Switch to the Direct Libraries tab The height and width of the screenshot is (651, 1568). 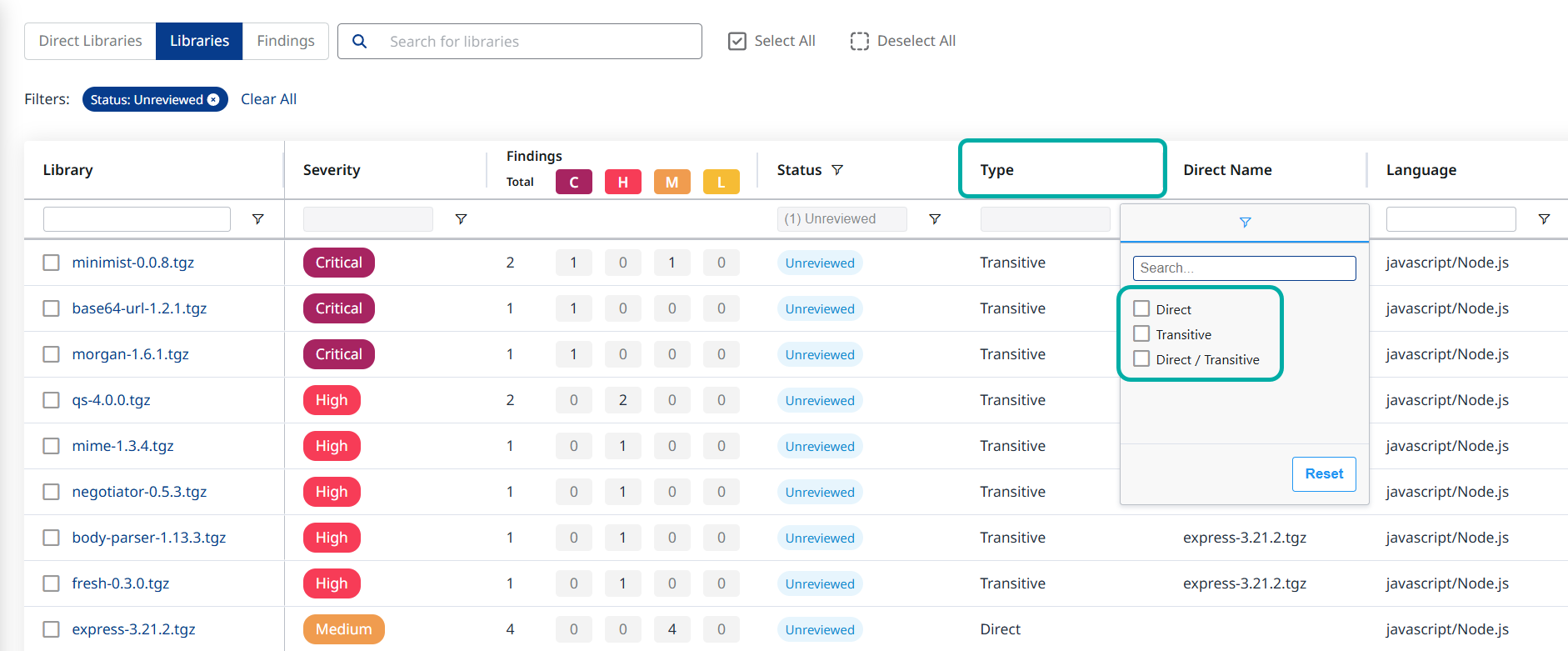click(x=91, y=41)
